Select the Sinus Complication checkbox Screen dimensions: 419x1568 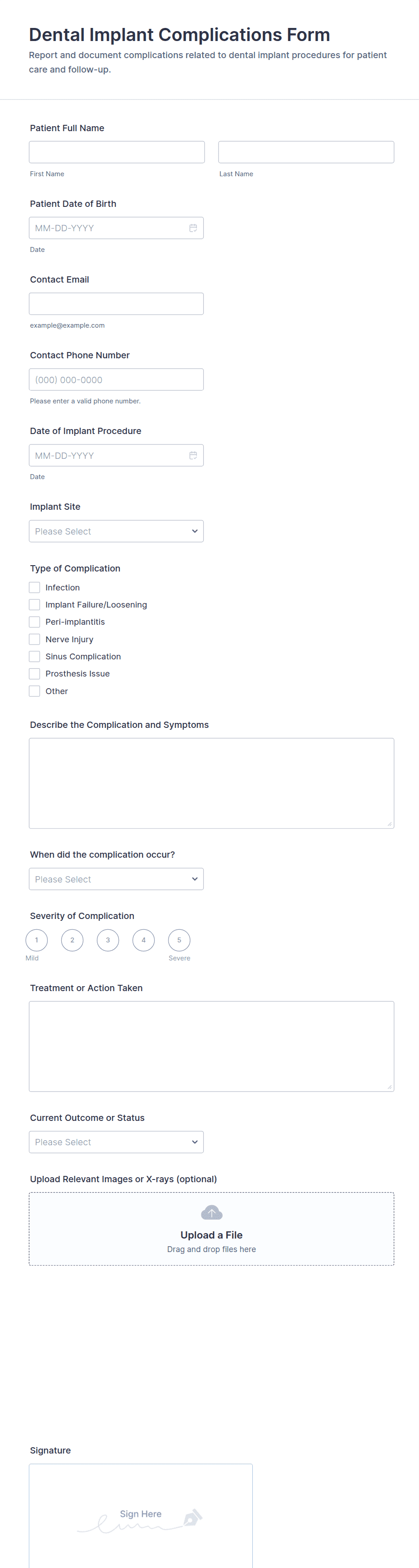(35, 657)
